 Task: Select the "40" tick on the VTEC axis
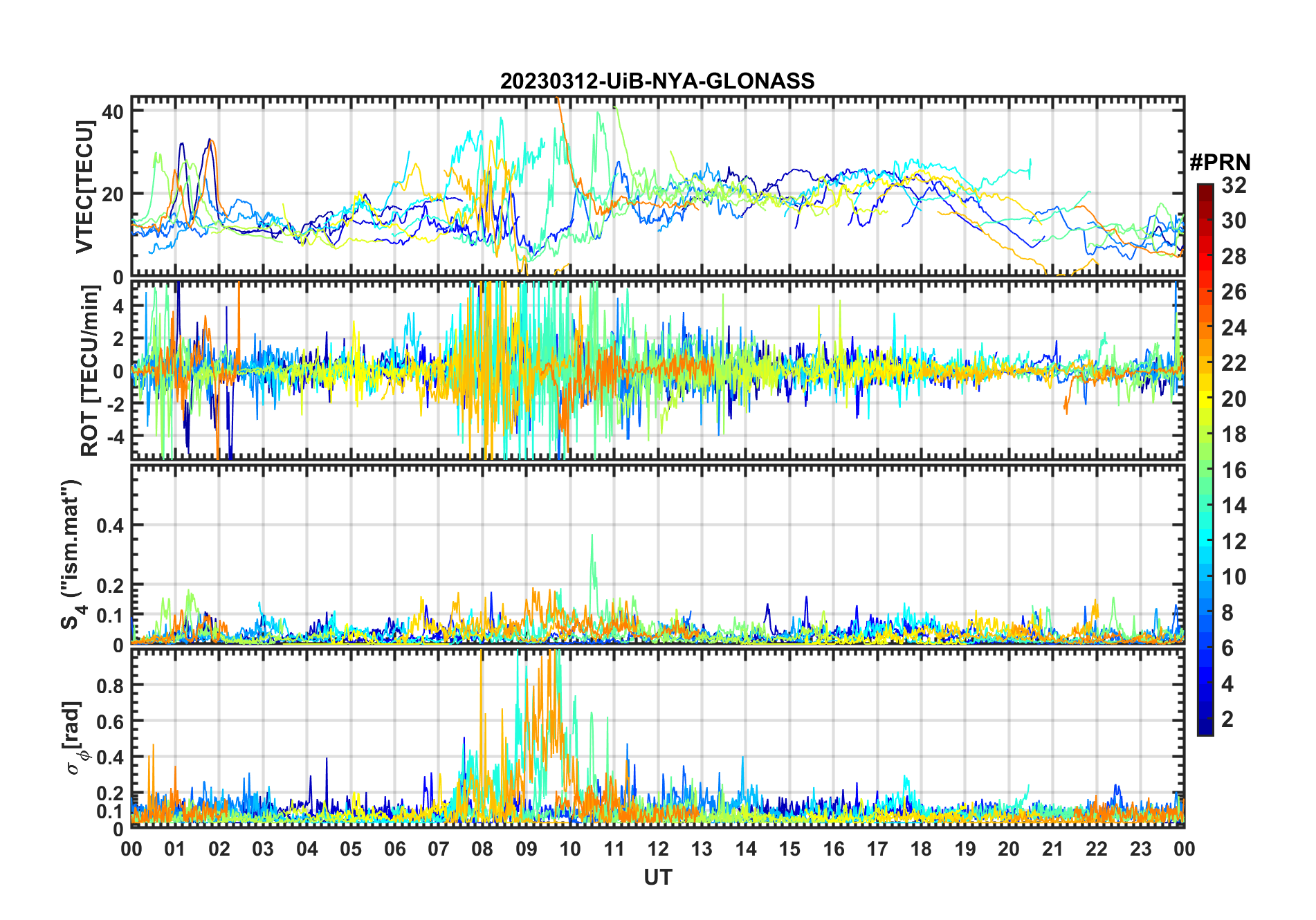pos(113,111)
